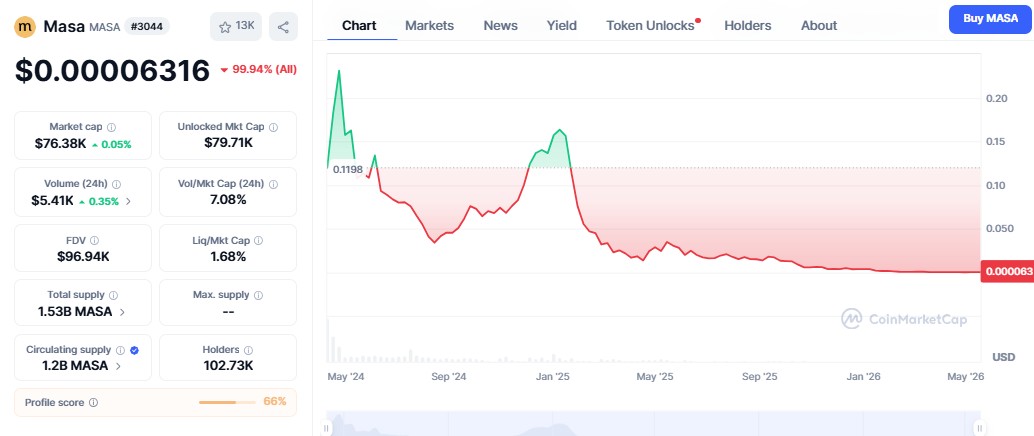Screen dimensions: 1034x436
Task: Open the Volume (24h) info icon
Action: click(x=117, y=184)
